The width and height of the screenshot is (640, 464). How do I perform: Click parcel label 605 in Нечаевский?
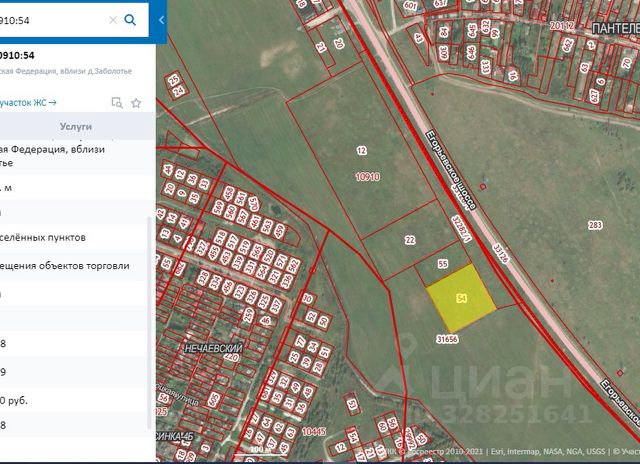point(213,400)
